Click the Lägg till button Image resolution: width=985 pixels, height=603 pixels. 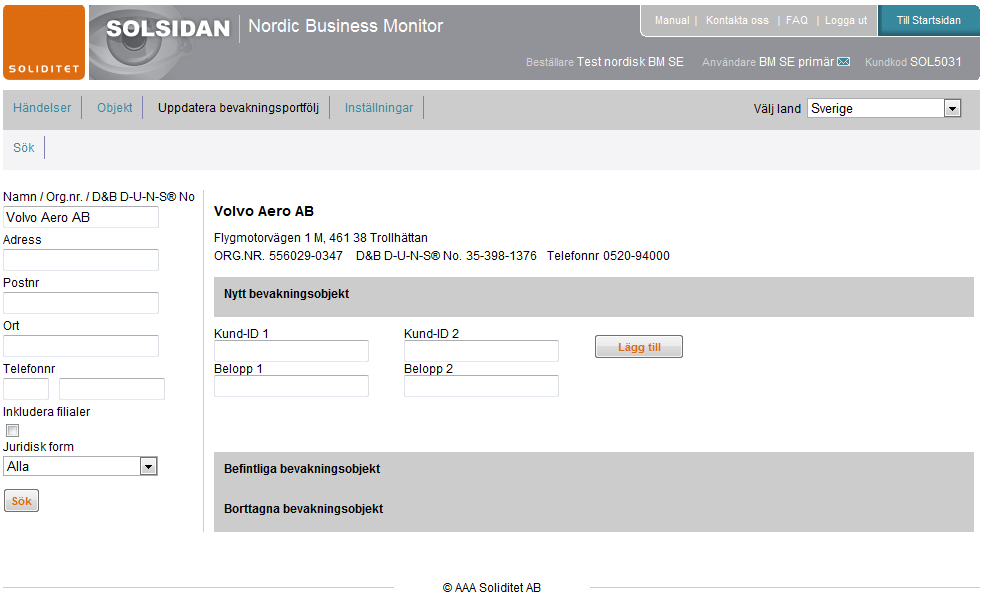(x=639, y=347)
